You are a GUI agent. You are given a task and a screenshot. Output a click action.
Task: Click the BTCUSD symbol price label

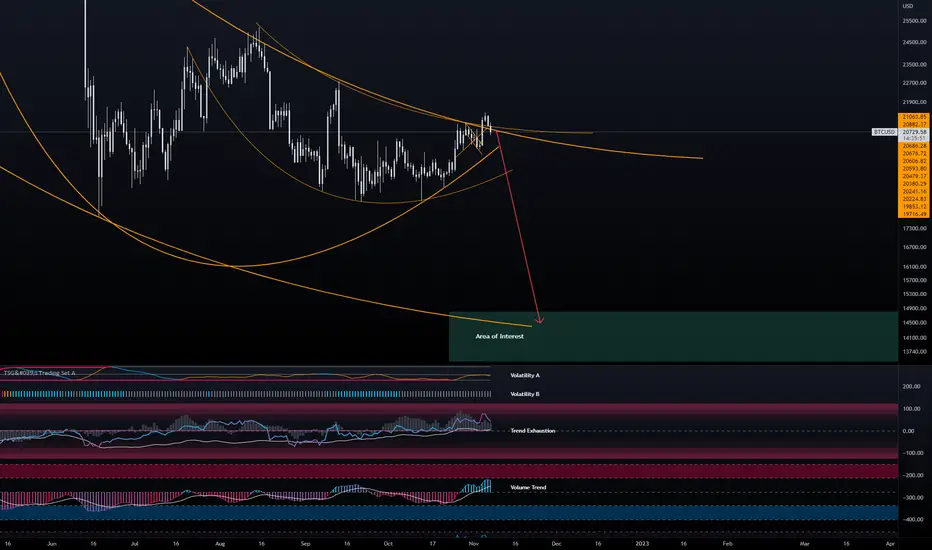click(x=884, y=131)
